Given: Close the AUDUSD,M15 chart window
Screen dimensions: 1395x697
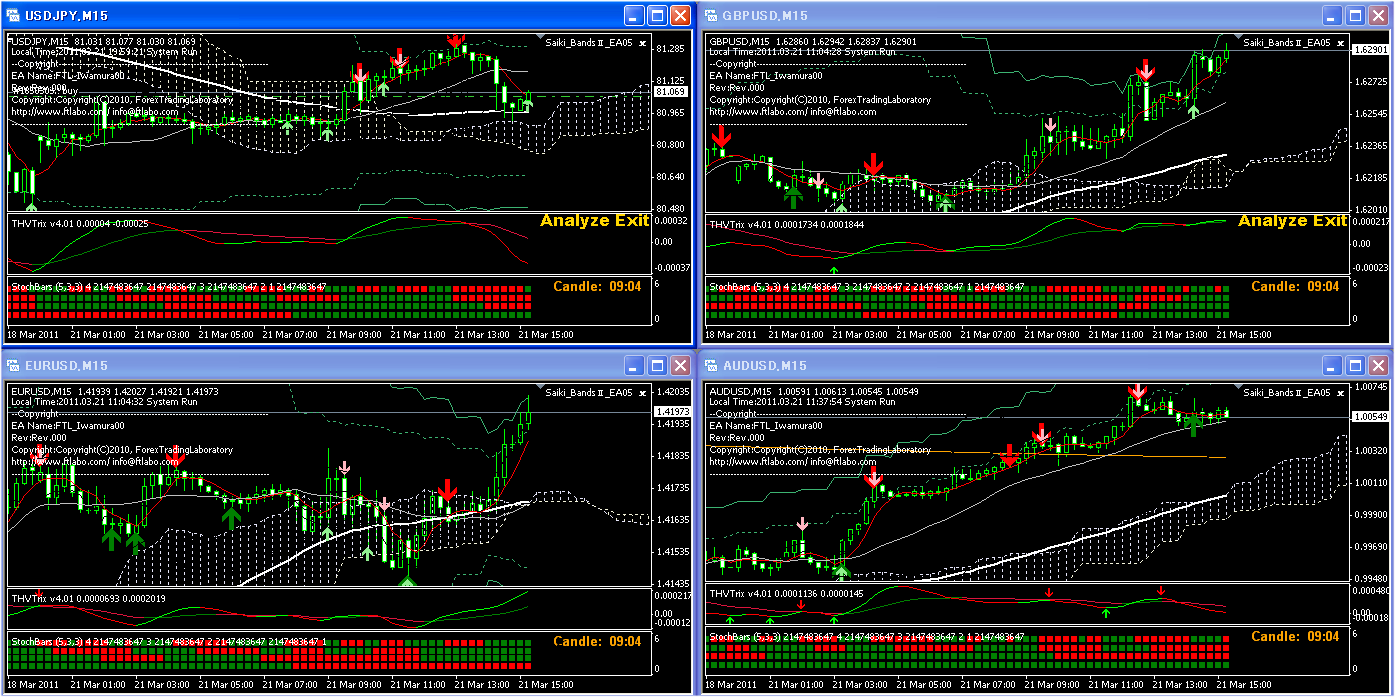Looking at the screenshot, I should (1378, 366).
